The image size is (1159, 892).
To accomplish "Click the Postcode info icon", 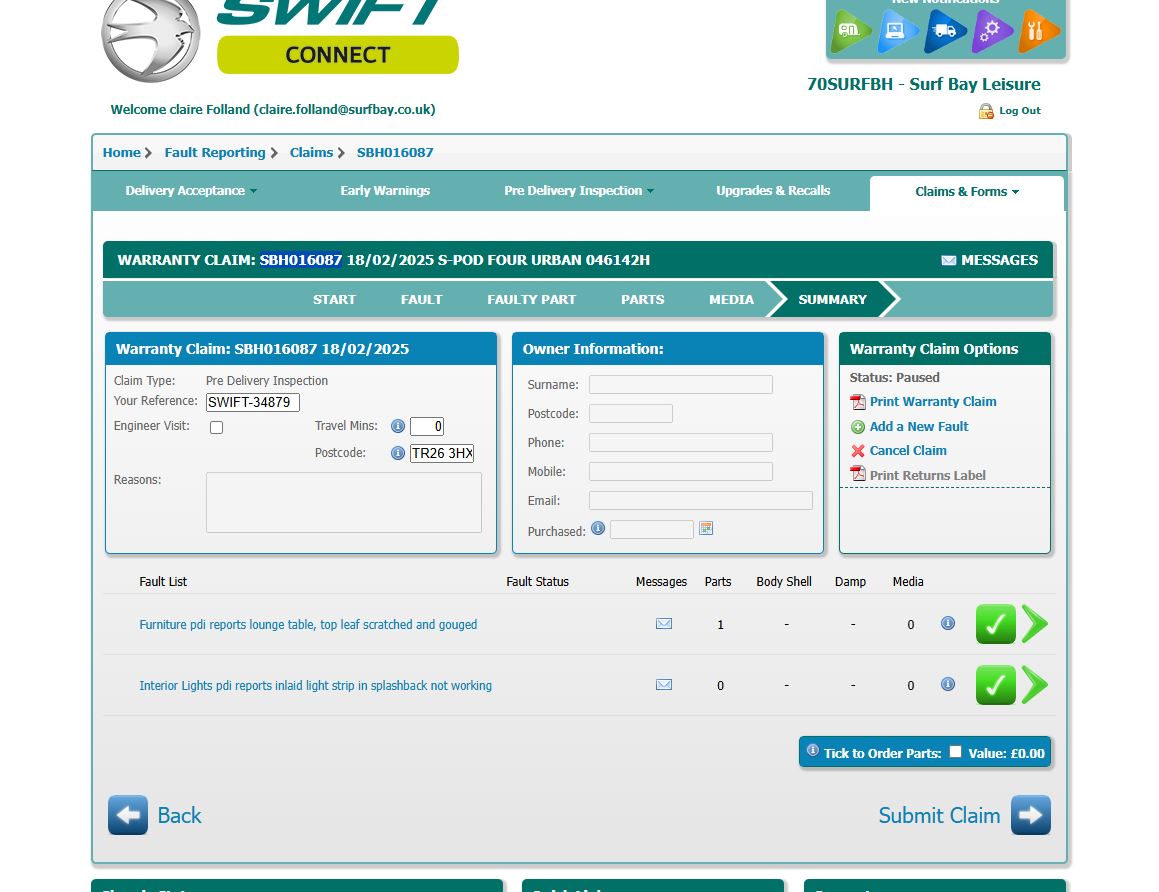I will click(398, 453).
